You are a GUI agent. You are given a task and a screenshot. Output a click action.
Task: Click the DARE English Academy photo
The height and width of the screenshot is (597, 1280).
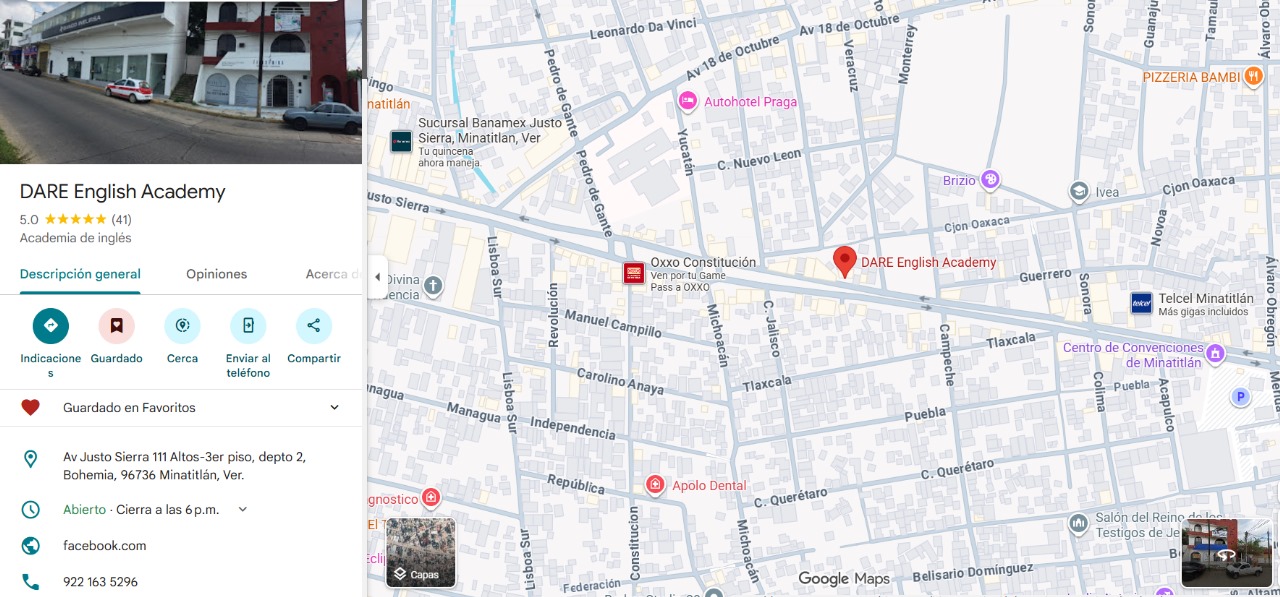181,82
